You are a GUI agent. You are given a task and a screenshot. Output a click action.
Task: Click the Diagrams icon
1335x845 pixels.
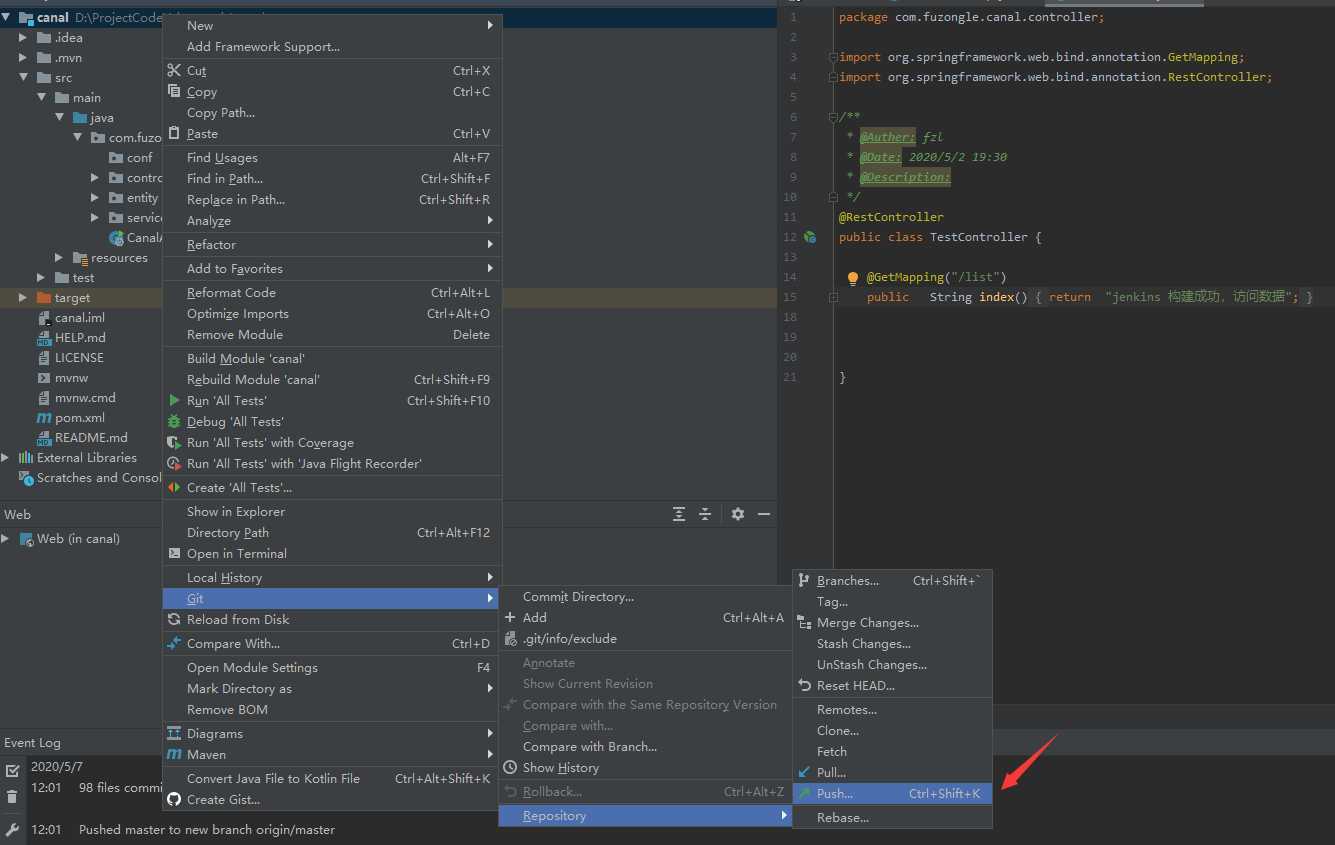tap(174, 733)
